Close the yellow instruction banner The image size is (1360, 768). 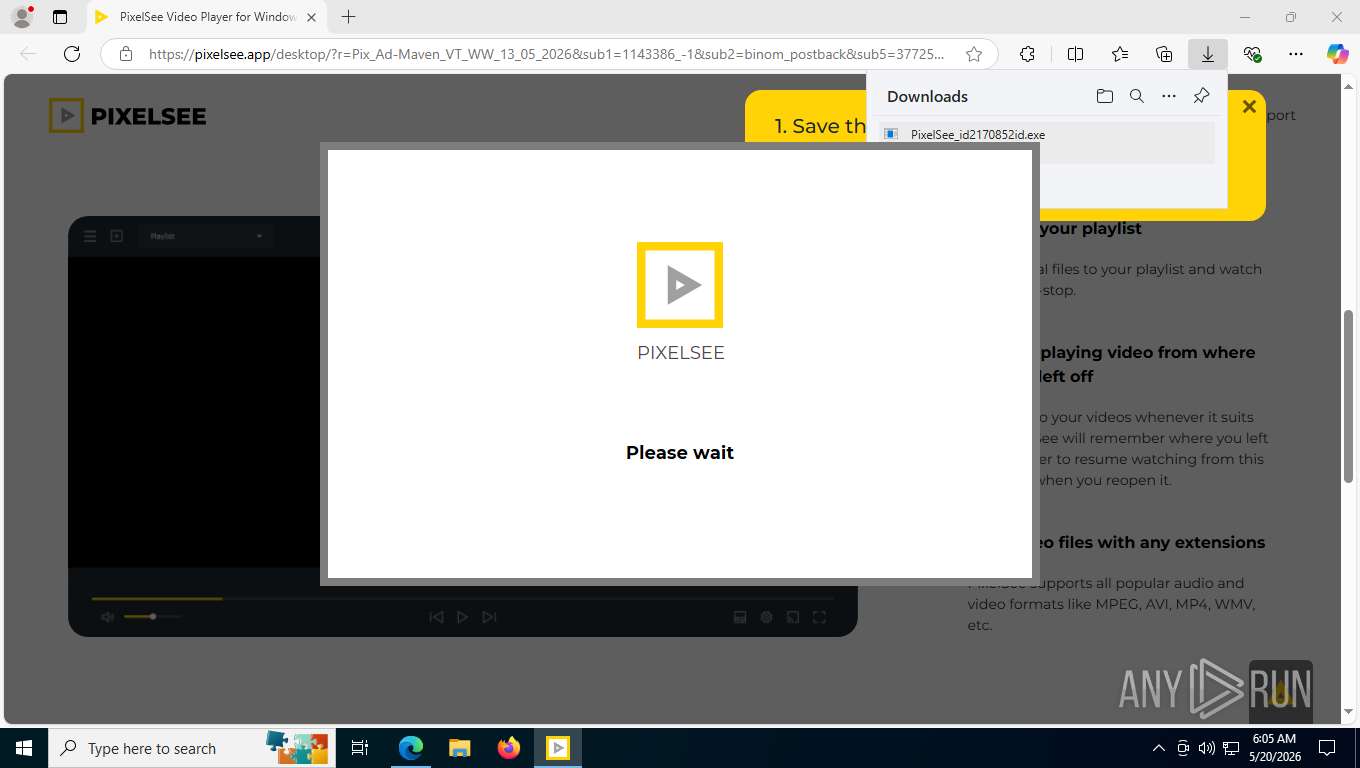pos(1249,106)
